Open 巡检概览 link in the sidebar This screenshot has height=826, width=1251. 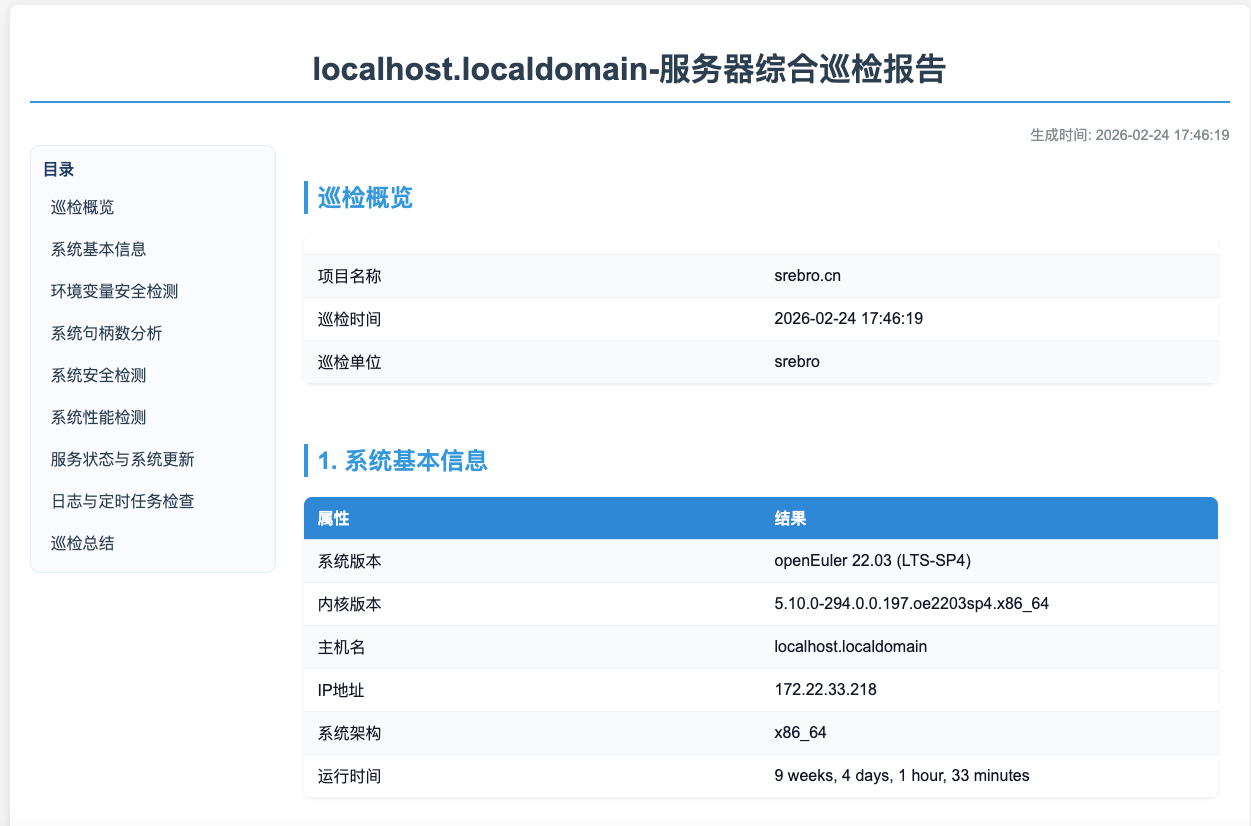point(82,207)
